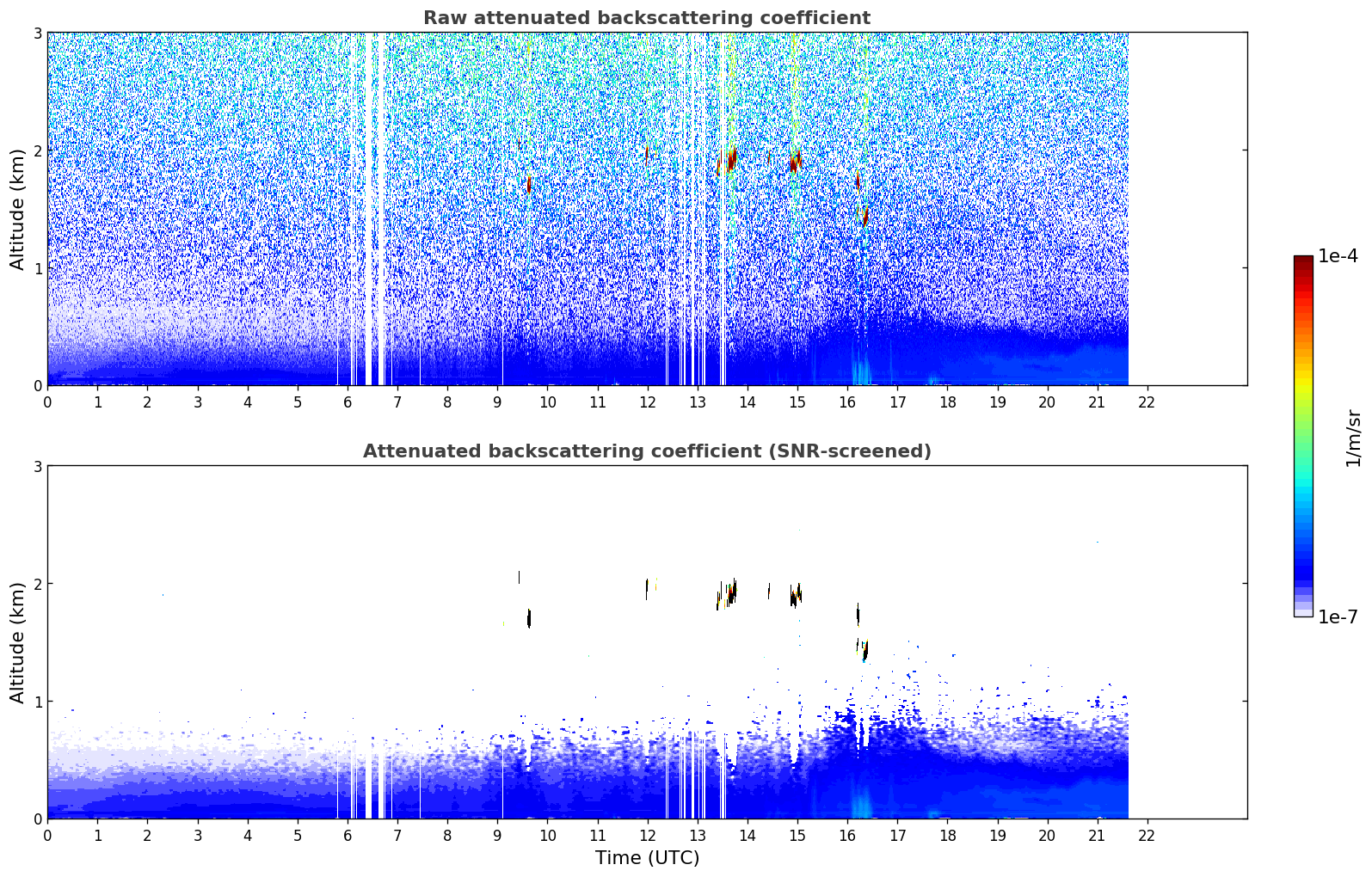Click cloud echo near 9.6 UTC in SNR-screened plot
The height and width of the screenshot is (877, 1372).
[529, 618]
